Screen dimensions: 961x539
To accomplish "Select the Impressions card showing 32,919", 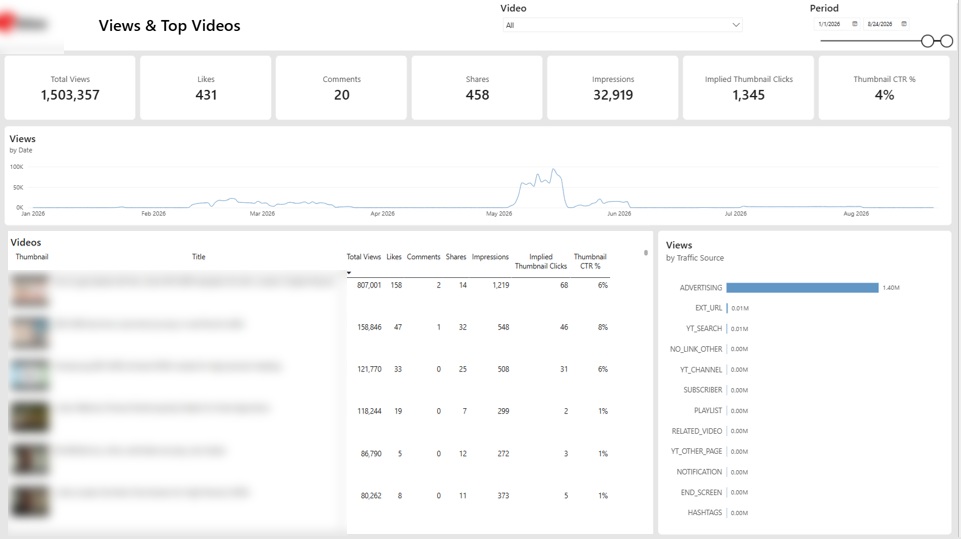I will click(613, 88).
